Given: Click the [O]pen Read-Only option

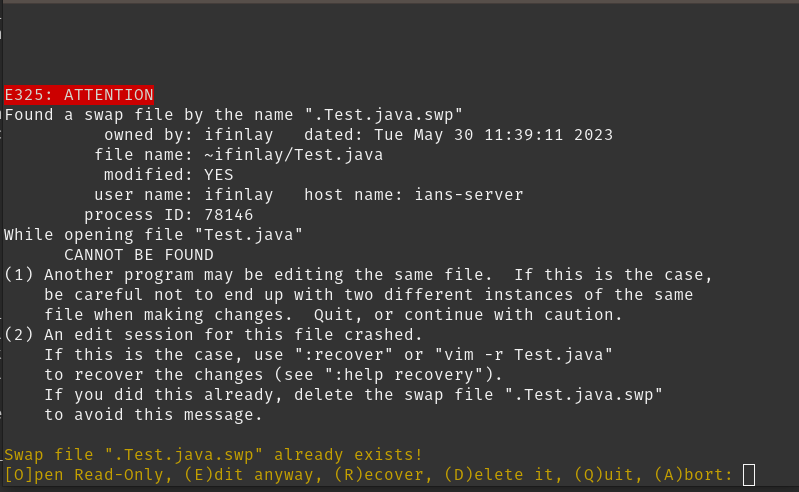Looking at the screenshot, I should 84,475.
